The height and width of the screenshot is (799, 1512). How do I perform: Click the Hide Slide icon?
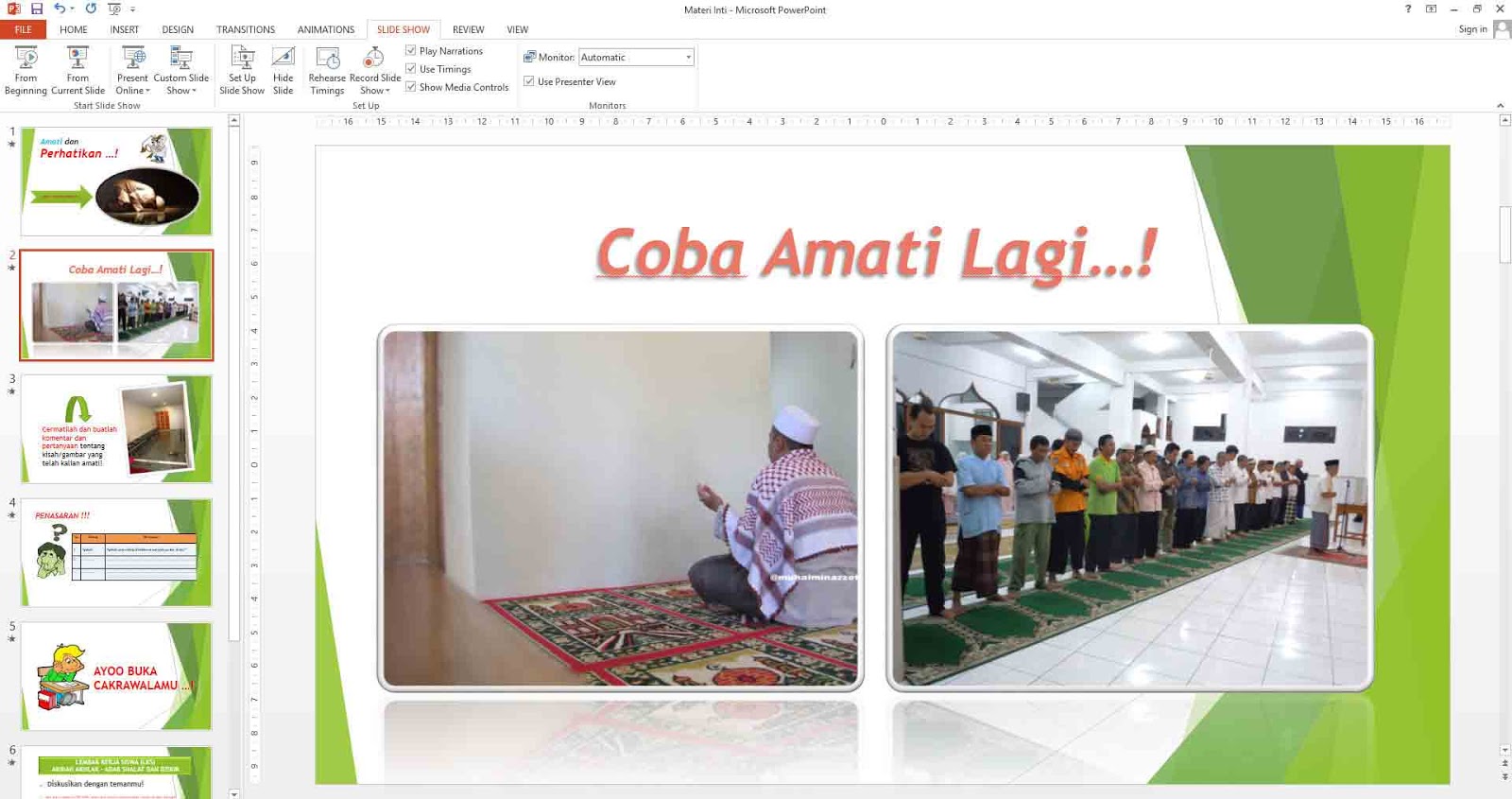[283, 59]
